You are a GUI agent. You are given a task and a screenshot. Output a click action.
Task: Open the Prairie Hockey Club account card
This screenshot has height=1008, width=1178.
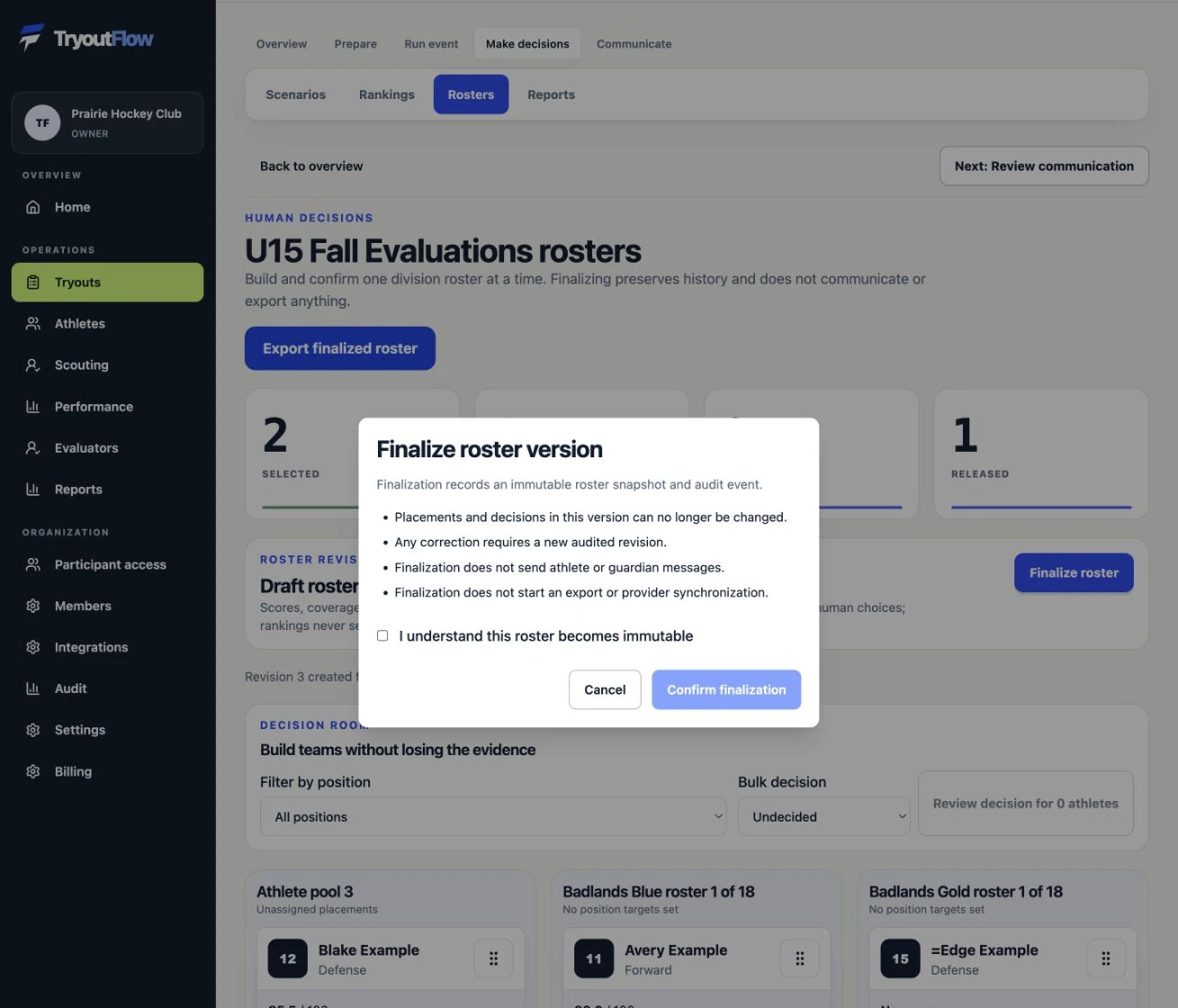[108, 123]
